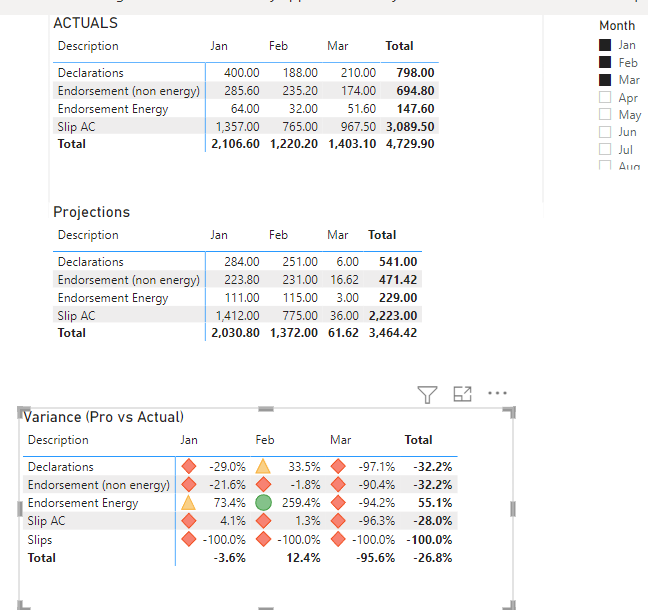Click red diamond for Slip AC Mar variance
The height and width of the screenshot is (610, 648).
click(338, 521)
